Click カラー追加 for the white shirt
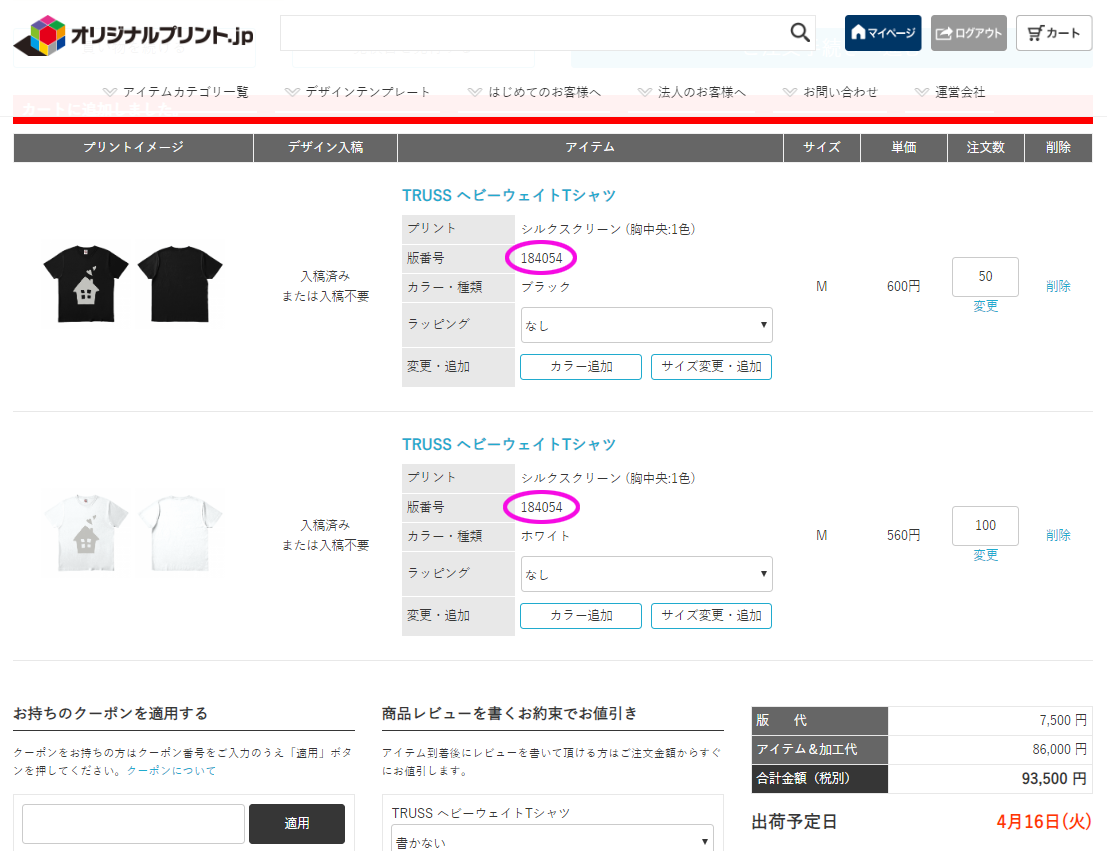 click(581, 615)
